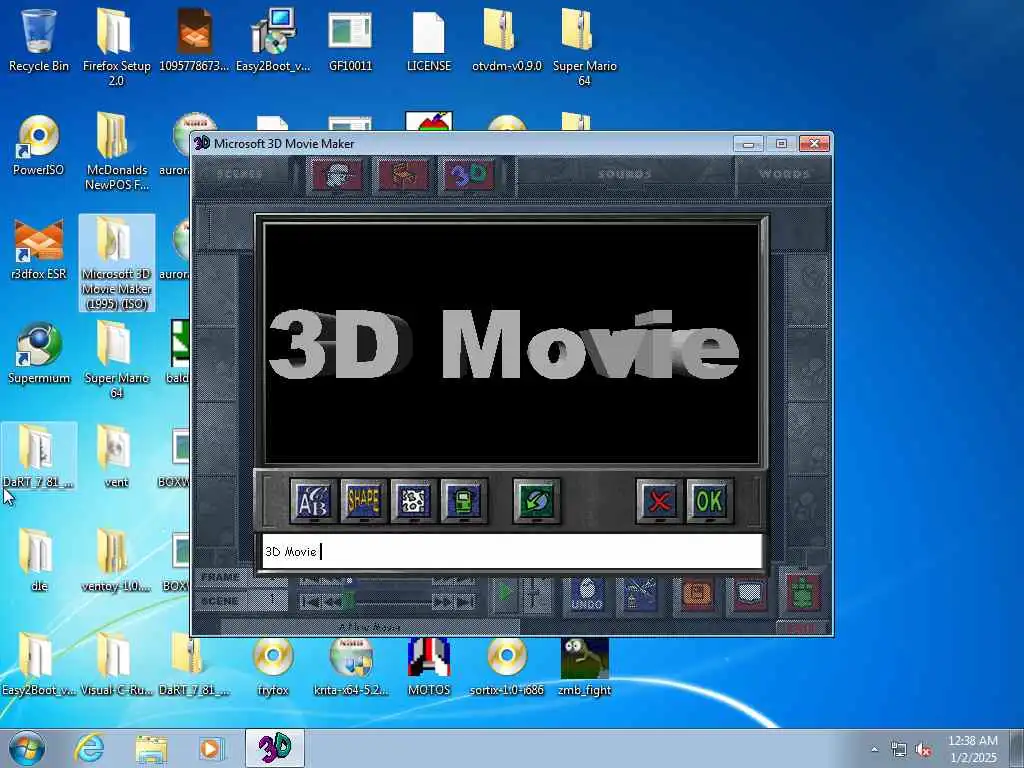Select the krita-x64-5.2 installer icon
This screenshot has width=1024, height=768.
pyautogui.click(x=351, y=664)
